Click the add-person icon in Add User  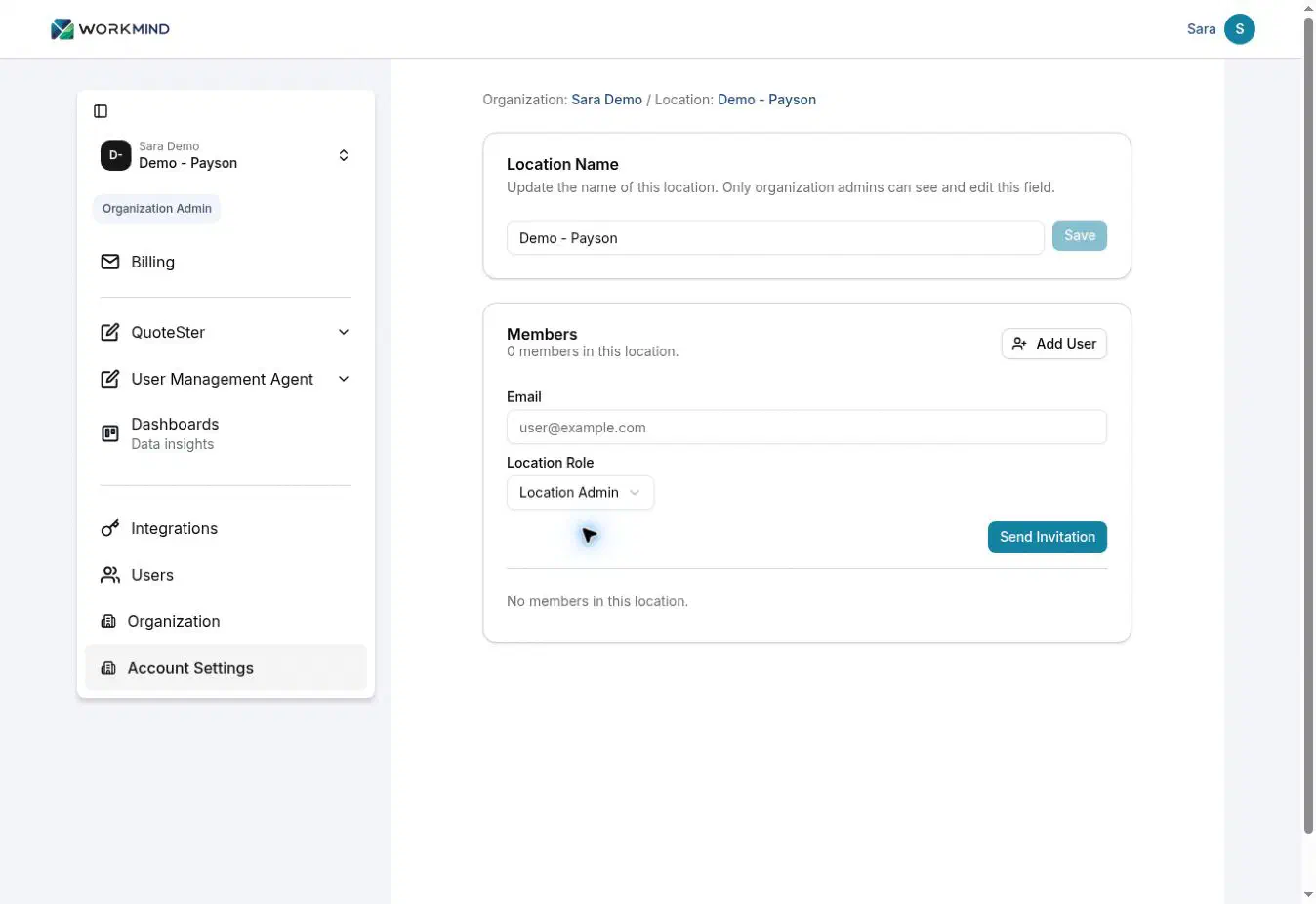click(1019, 344)
